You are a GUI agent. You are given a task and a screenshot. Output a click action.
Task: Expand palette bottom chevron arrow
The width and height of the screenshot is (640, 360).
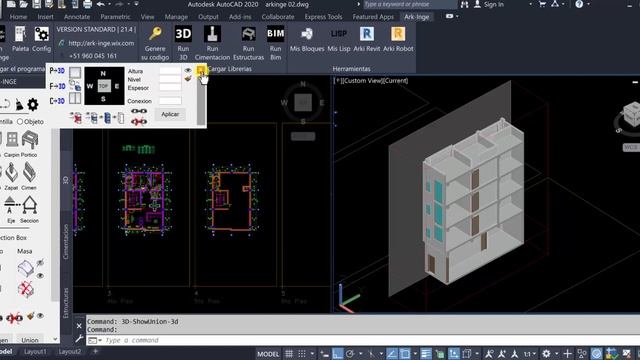55,339
